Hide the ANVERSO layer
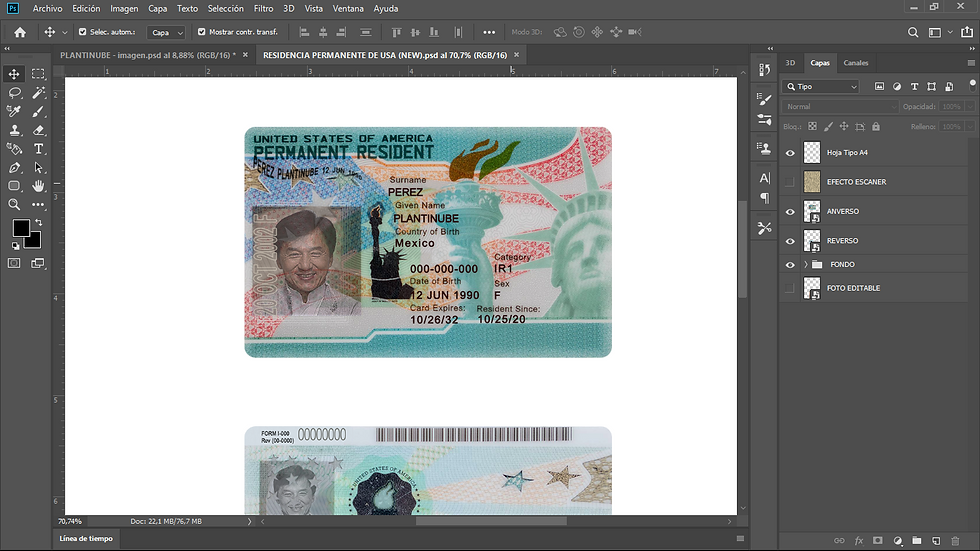980x551 pixels. pyautogui.click(x=790, y=211)
